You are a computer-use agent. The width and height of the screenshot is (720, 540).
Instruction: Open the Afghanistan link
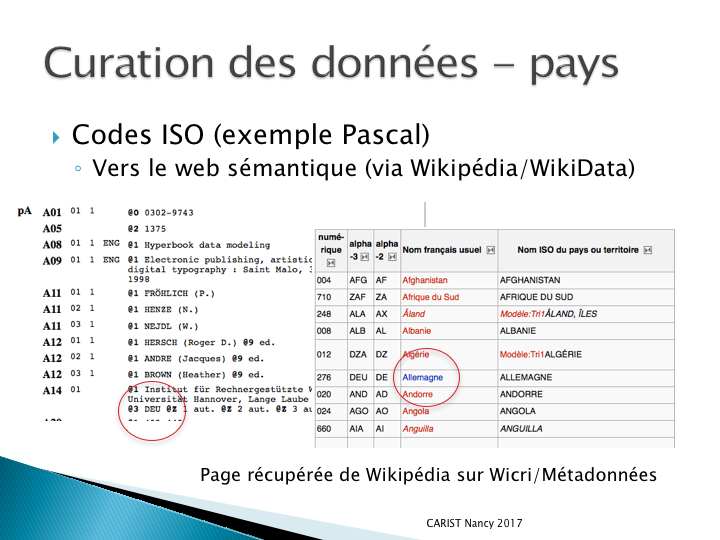tap(425, 280)
